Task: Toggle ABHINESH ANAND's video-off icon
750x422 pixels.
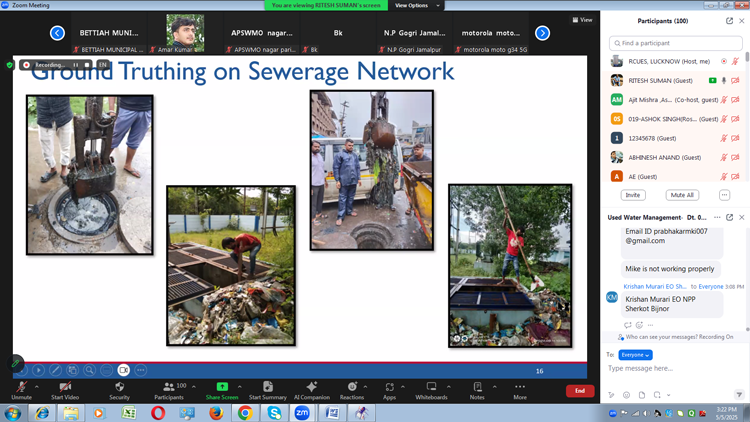Action: 735,157
